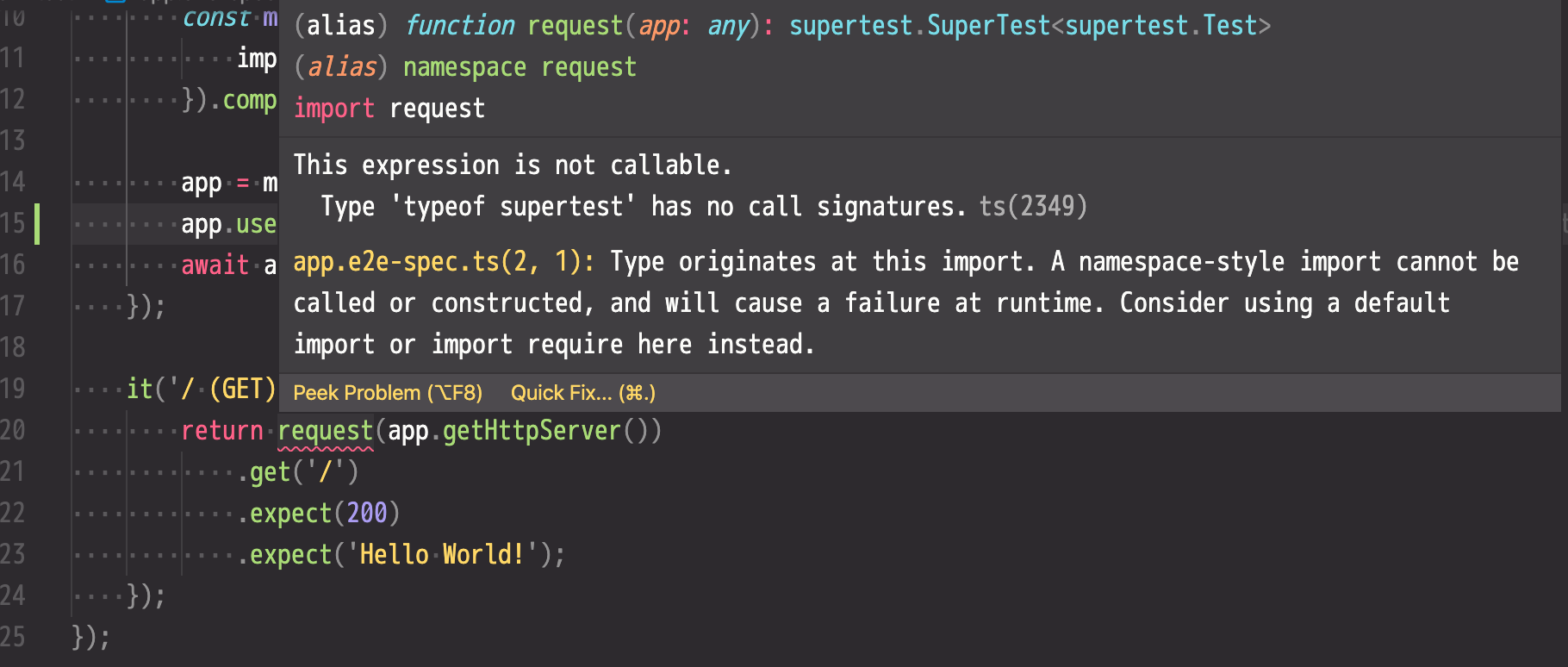Select the namespace request alias entry in the tooltip
This screenshot has height=667, width=1568.
pyautogui.click(x=465, y=66)
